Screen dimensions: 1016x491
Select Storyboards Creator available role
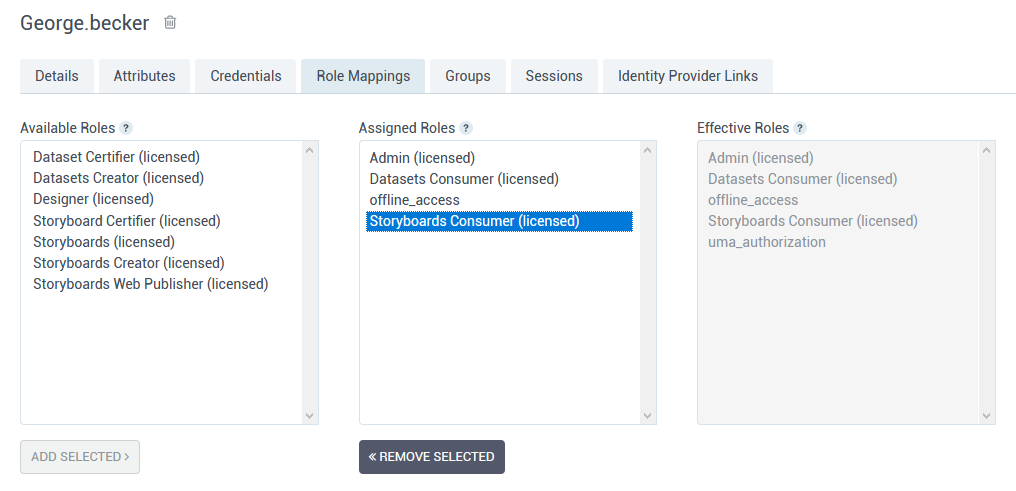[128, 263]
